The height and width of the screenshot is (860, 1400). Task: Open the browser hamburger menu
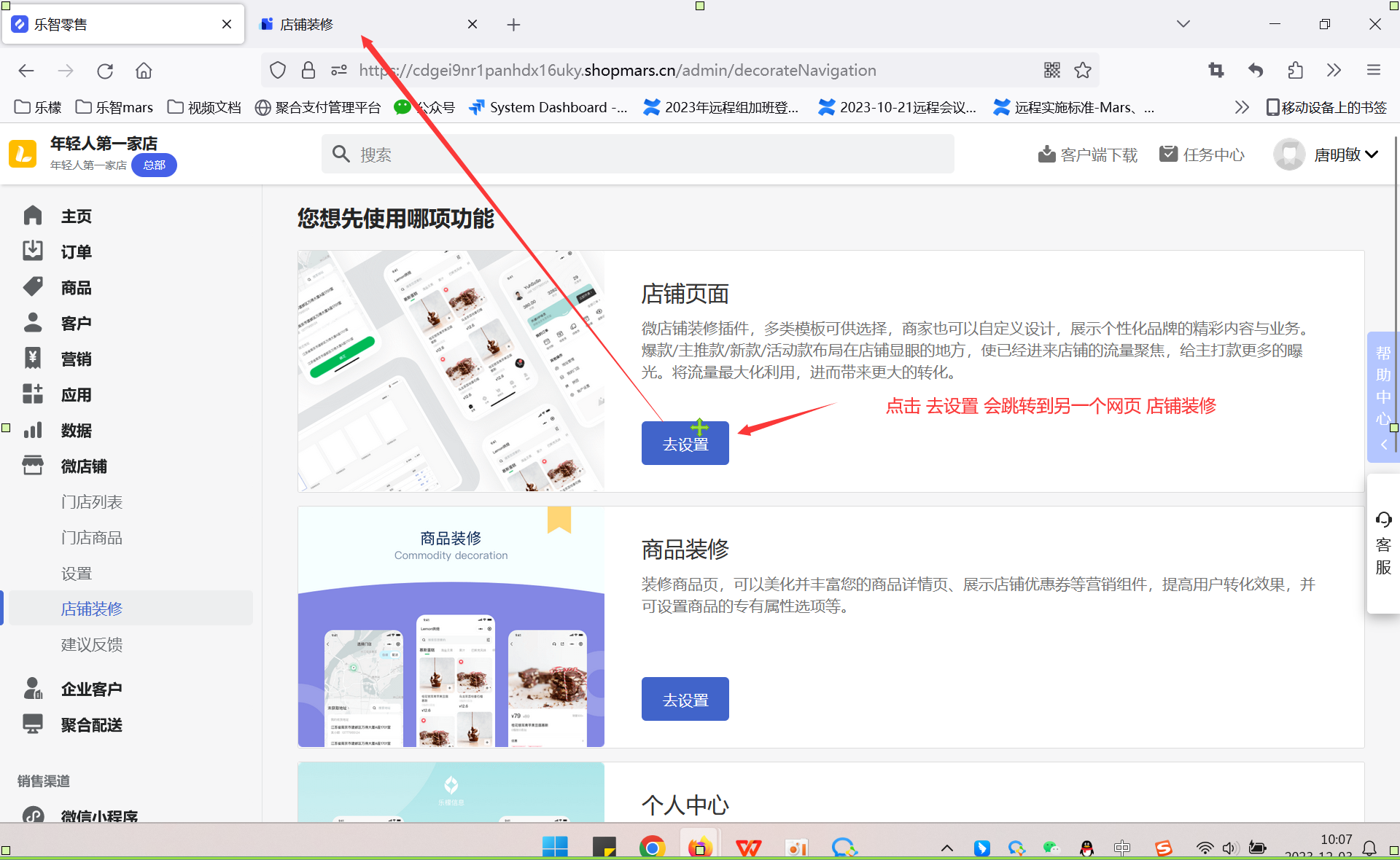coord(1374,70)
